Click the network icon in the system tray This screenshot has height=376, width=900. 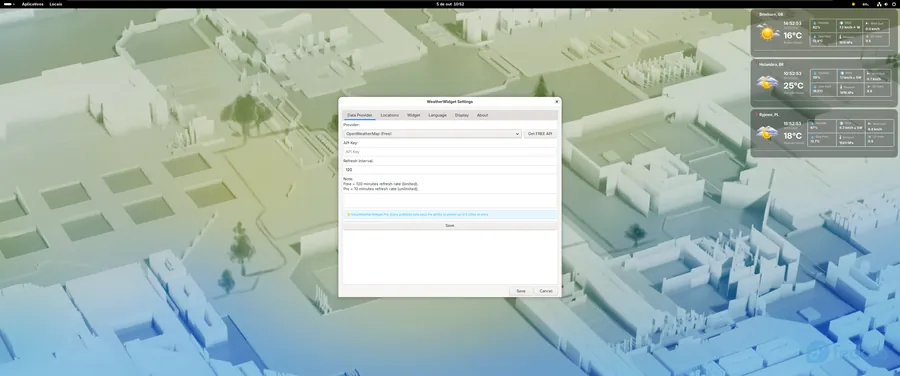pyautogui.click(x=879, y=5)
